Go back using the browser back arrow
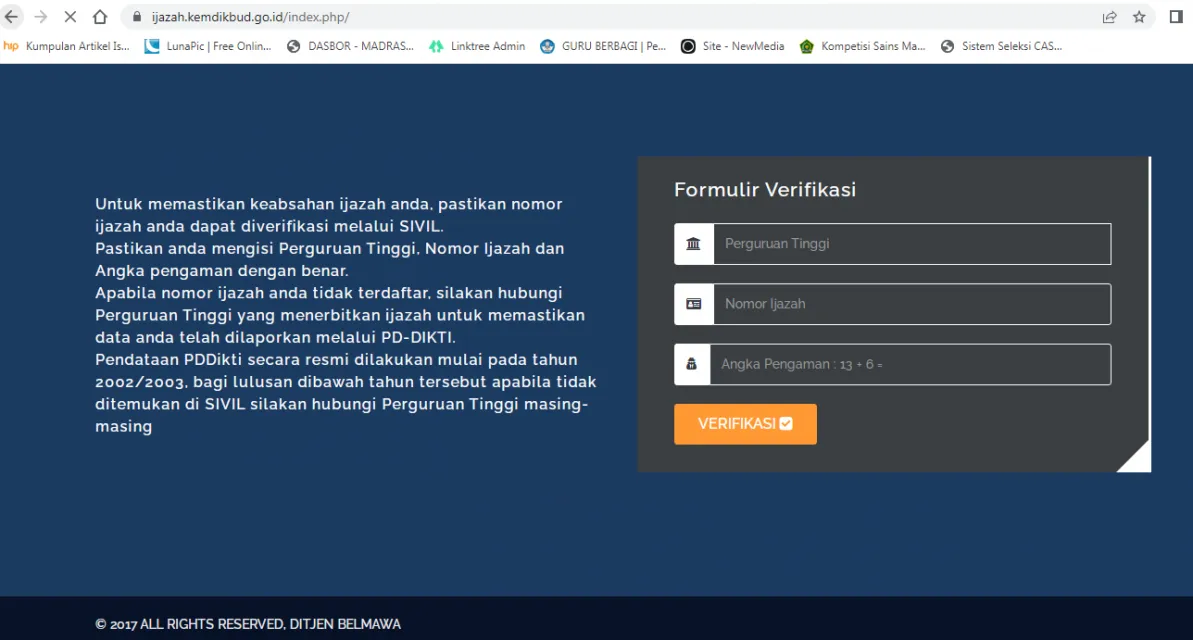 click(x=11, y=17)
